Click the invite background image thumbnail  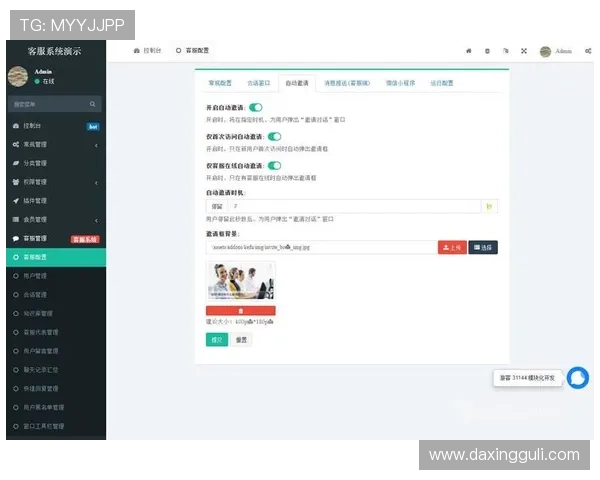click(x=241, y=282)
